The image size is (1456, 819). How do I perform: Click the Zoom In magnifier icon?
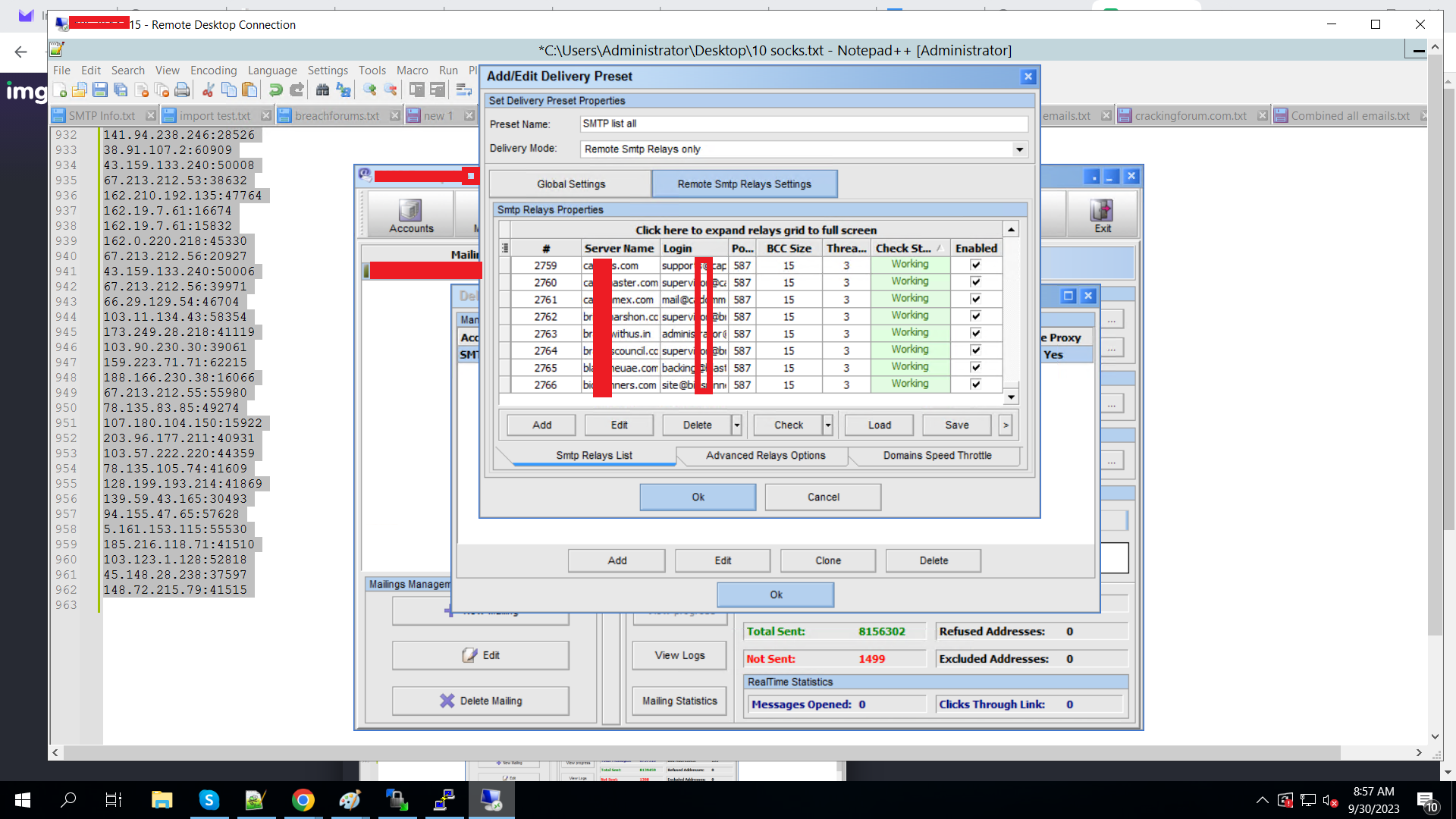[370, 90]
